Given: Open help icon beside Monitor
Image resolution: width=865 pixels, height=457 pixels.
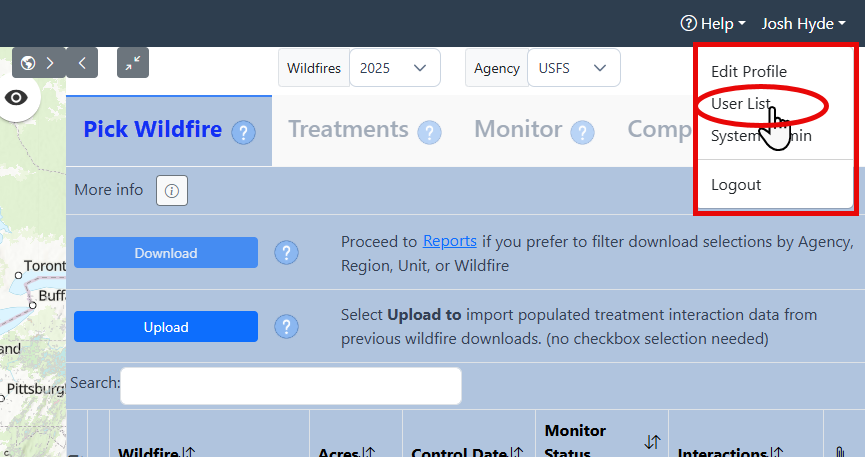Looking at the screenshot, I should coord(582,132).
